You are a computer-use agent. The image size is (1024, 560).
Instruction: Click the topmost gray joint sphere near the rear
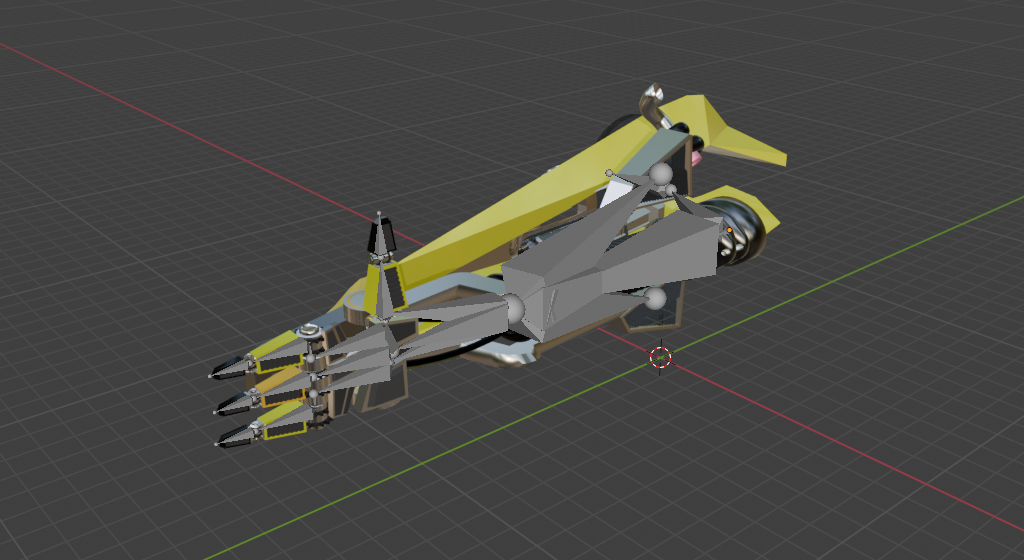click(660, 174)
